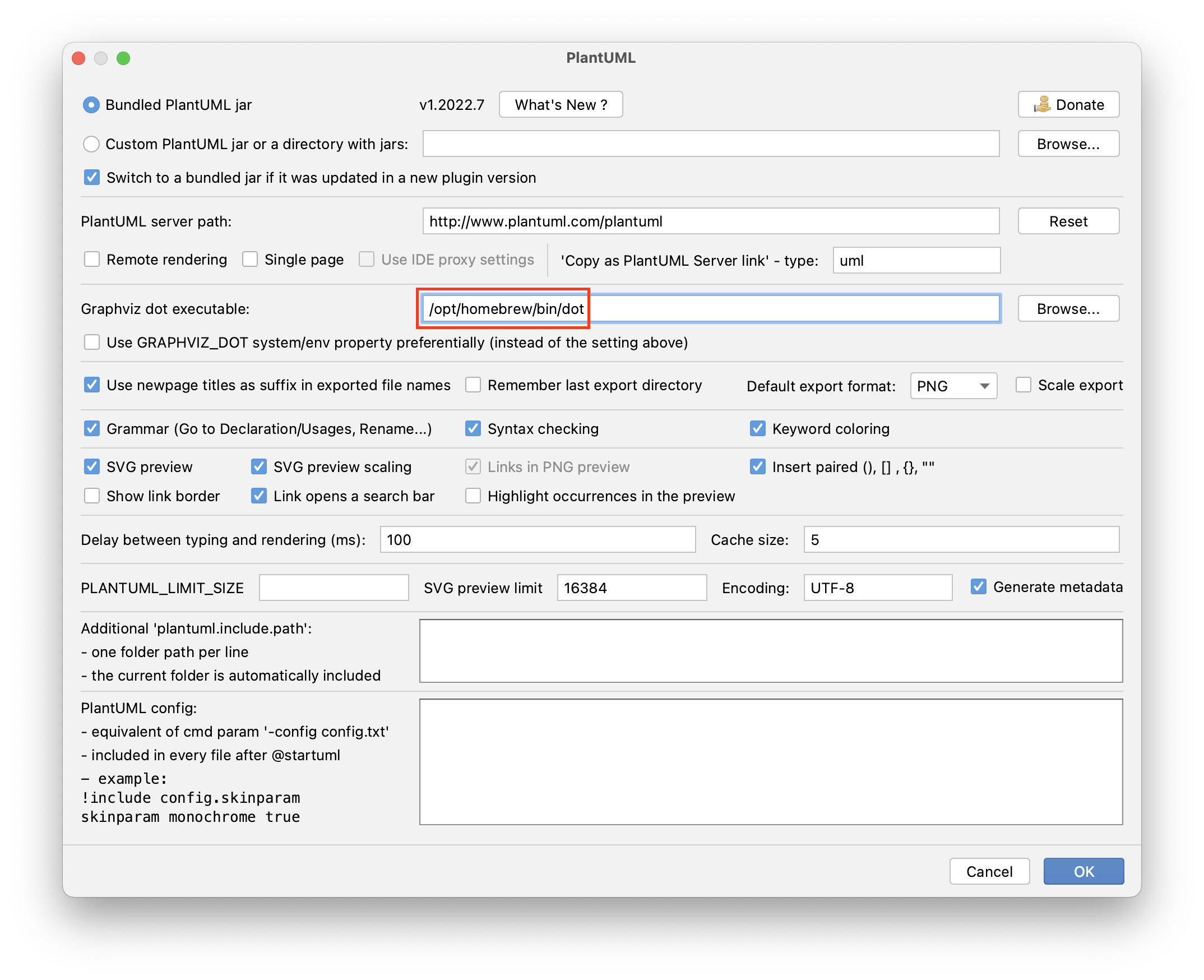
Task: Focus the custom PlantUML jar path field
Action: [711, 144]
